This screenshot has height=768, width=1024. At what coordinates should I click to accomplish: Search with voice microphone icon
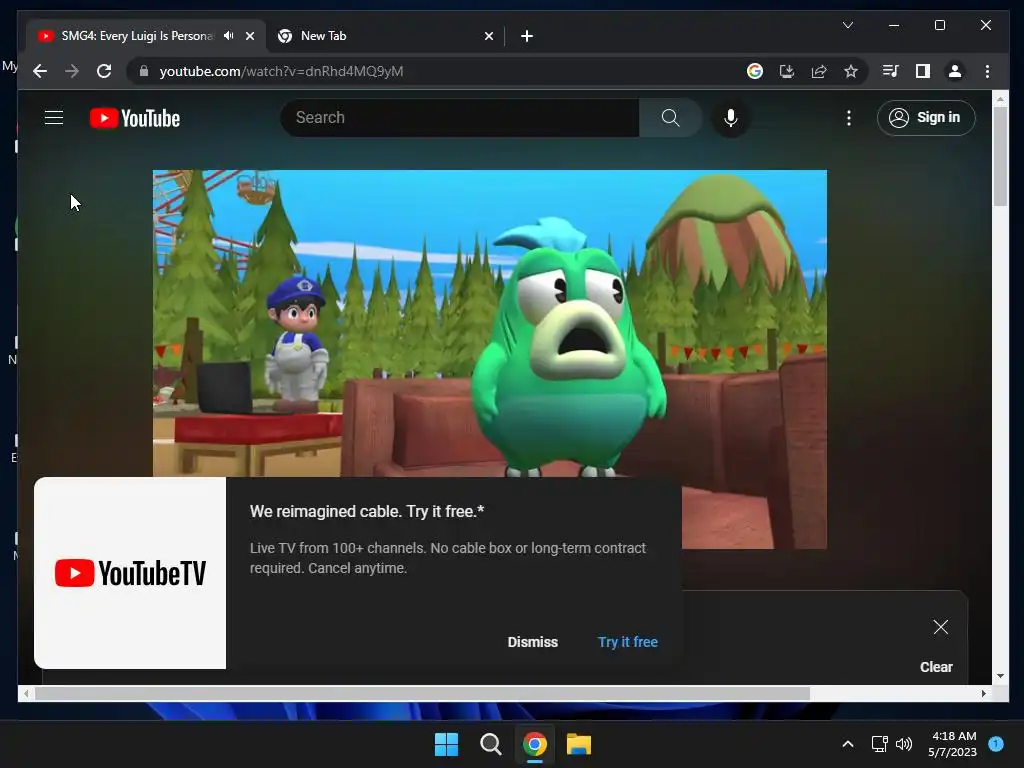coord(731,118)
